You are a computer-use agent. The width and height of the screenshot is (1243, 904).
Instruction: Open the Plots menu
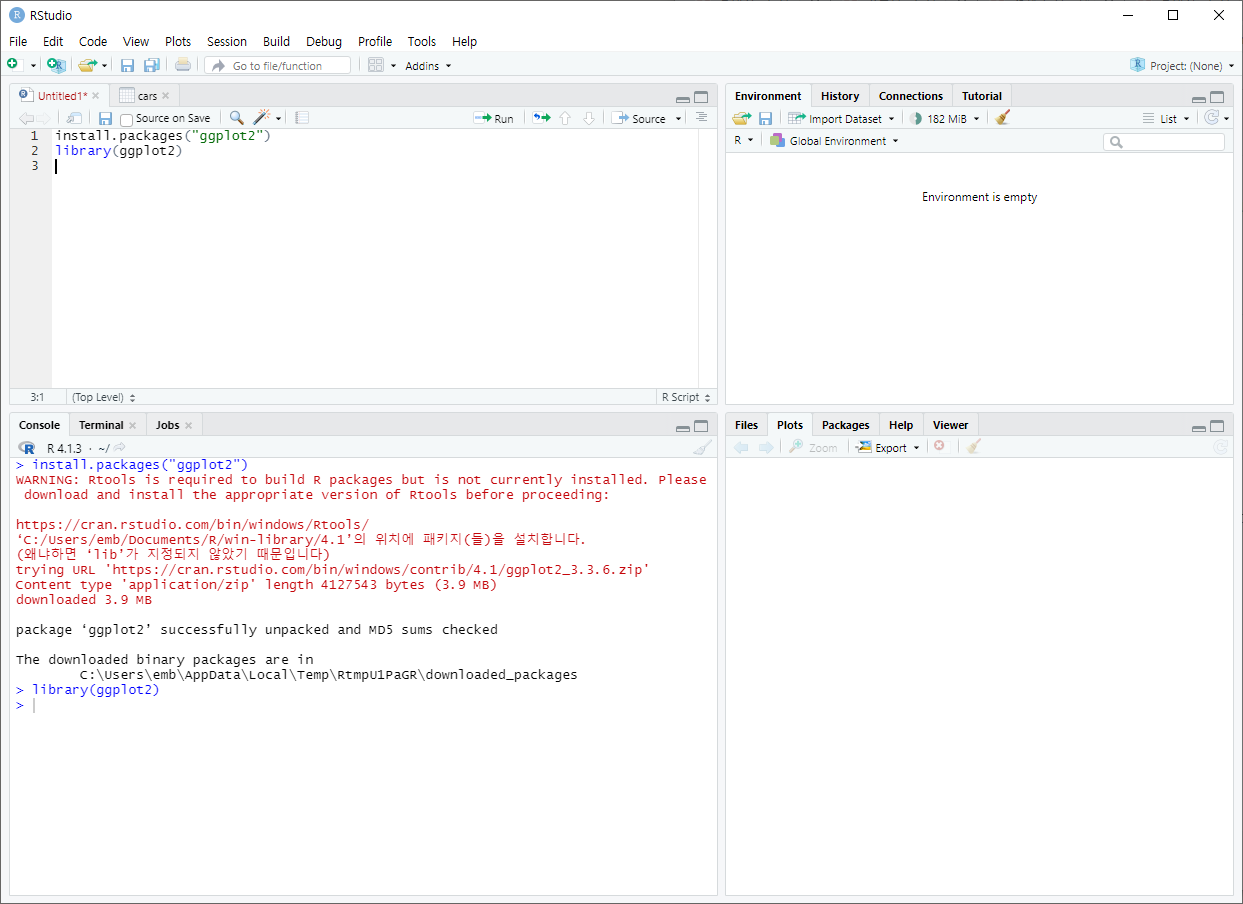click(178, 41)
